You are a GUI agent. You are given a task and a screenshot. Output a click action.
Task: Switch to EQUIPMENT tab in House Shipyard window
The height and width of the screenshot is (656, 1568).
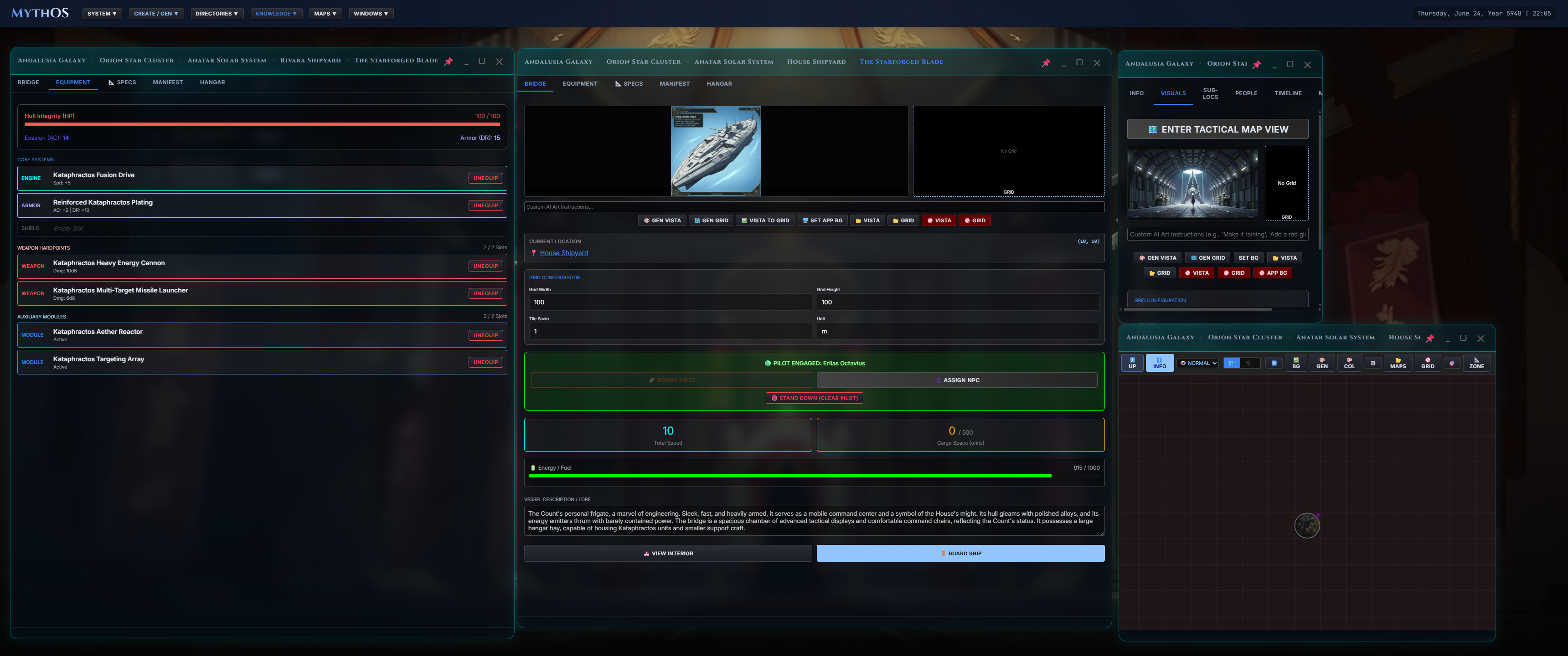click(x=579, y=84)
